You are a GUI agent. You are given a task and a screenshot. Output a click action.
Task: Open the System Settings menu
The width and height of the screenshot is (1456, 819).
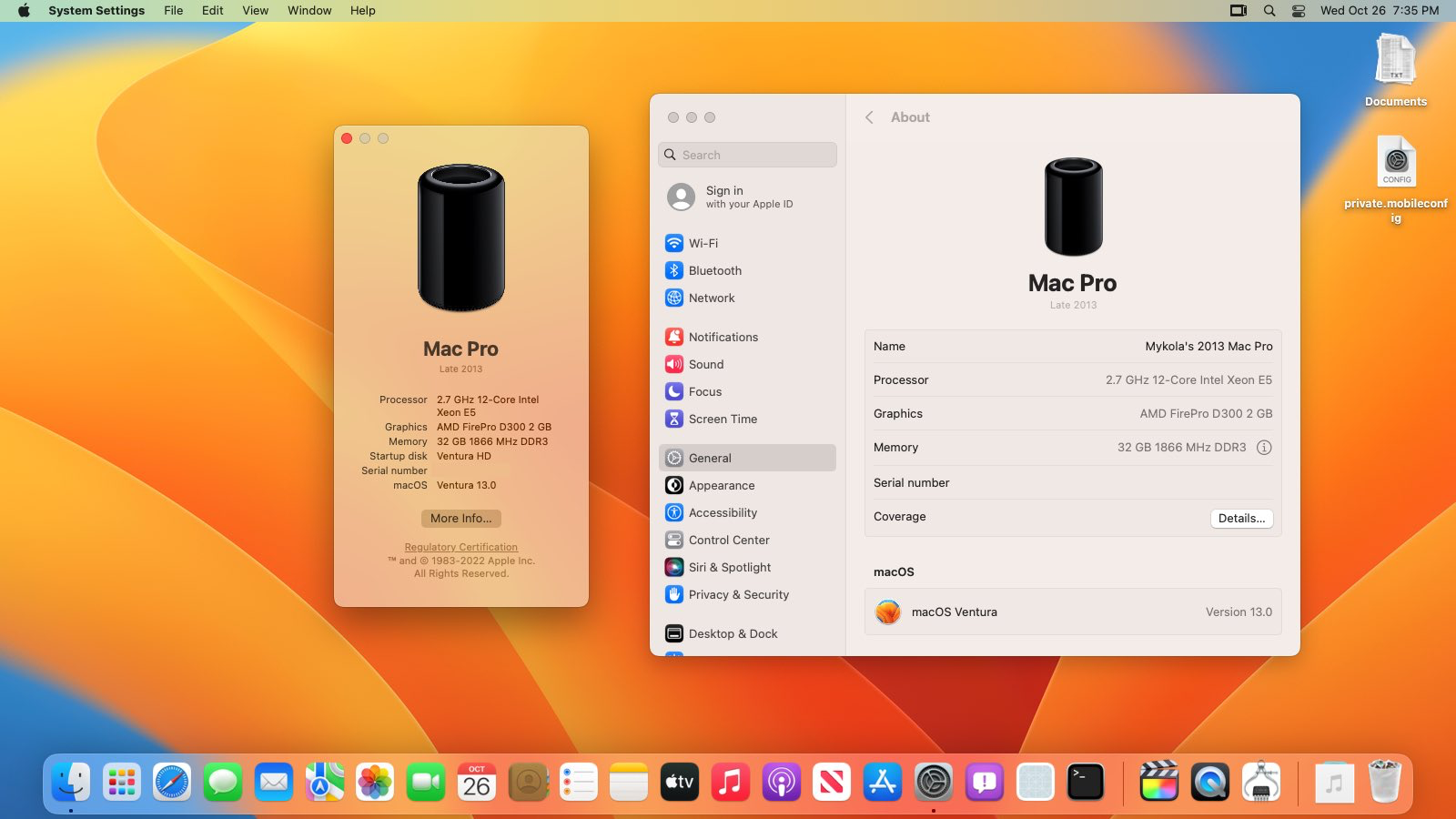[x=96, y=11]
